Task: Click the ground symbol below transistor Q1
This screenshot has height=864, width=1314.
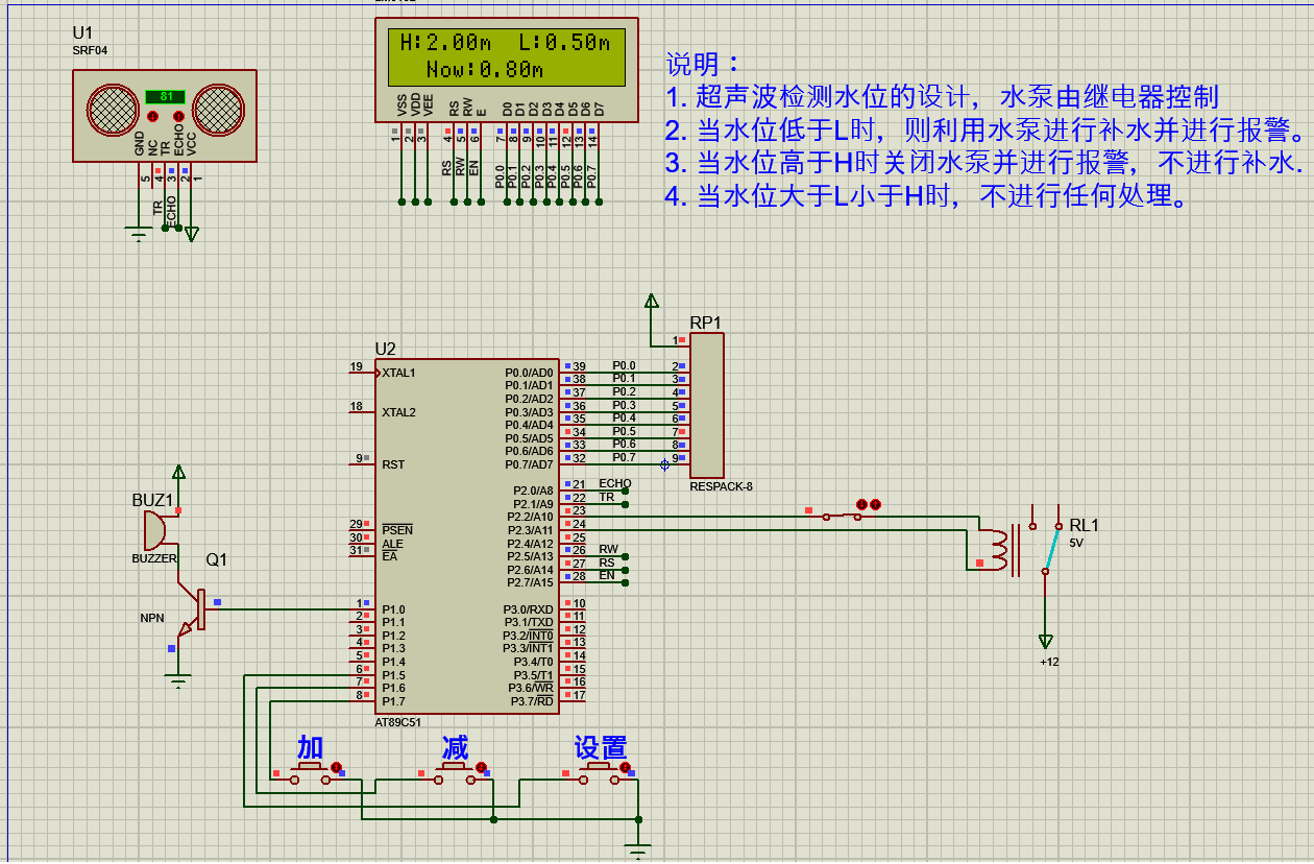Action: pos(178,683)
